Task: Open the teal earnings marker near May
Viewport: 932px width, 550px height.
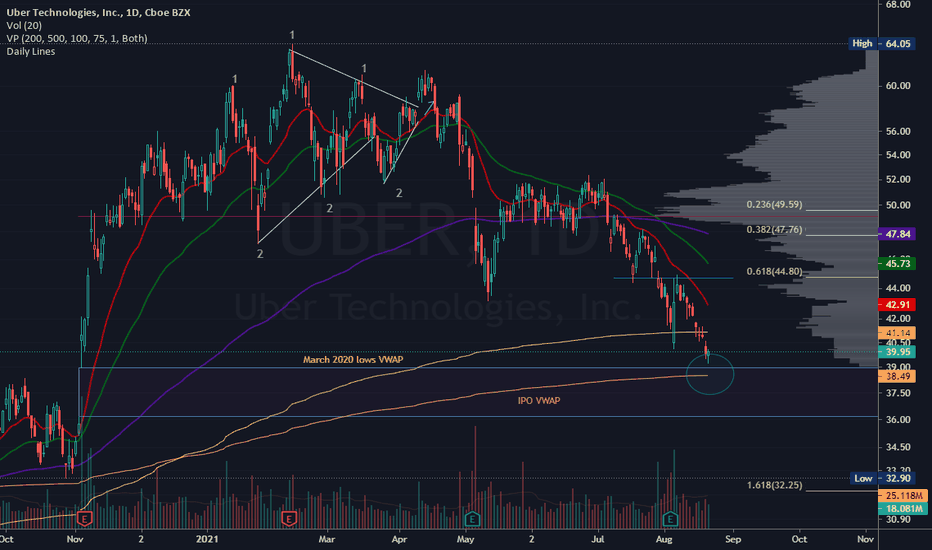Action: tap(472, 518)
